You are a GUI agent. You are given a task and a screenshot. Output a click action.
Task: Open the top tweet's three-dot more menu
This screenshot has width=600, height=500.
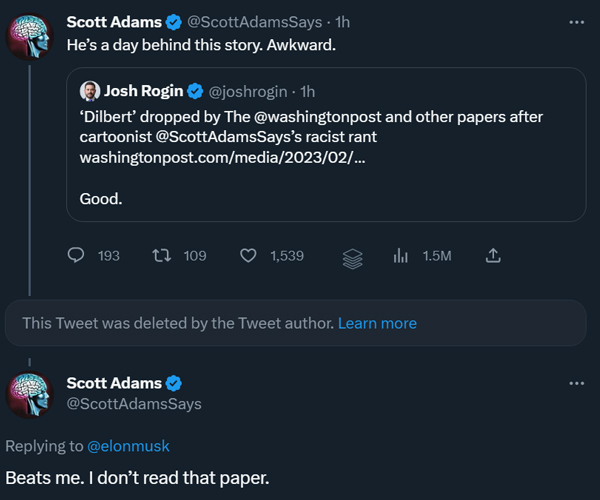576,21
